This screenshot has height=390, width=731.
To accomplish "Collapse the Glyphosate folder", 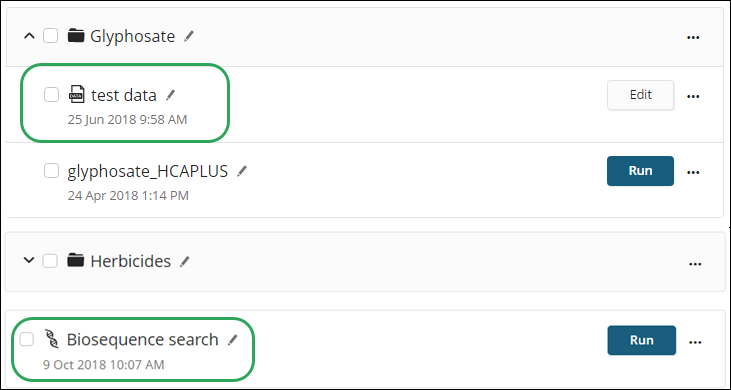I will click(x=29, y=36).
